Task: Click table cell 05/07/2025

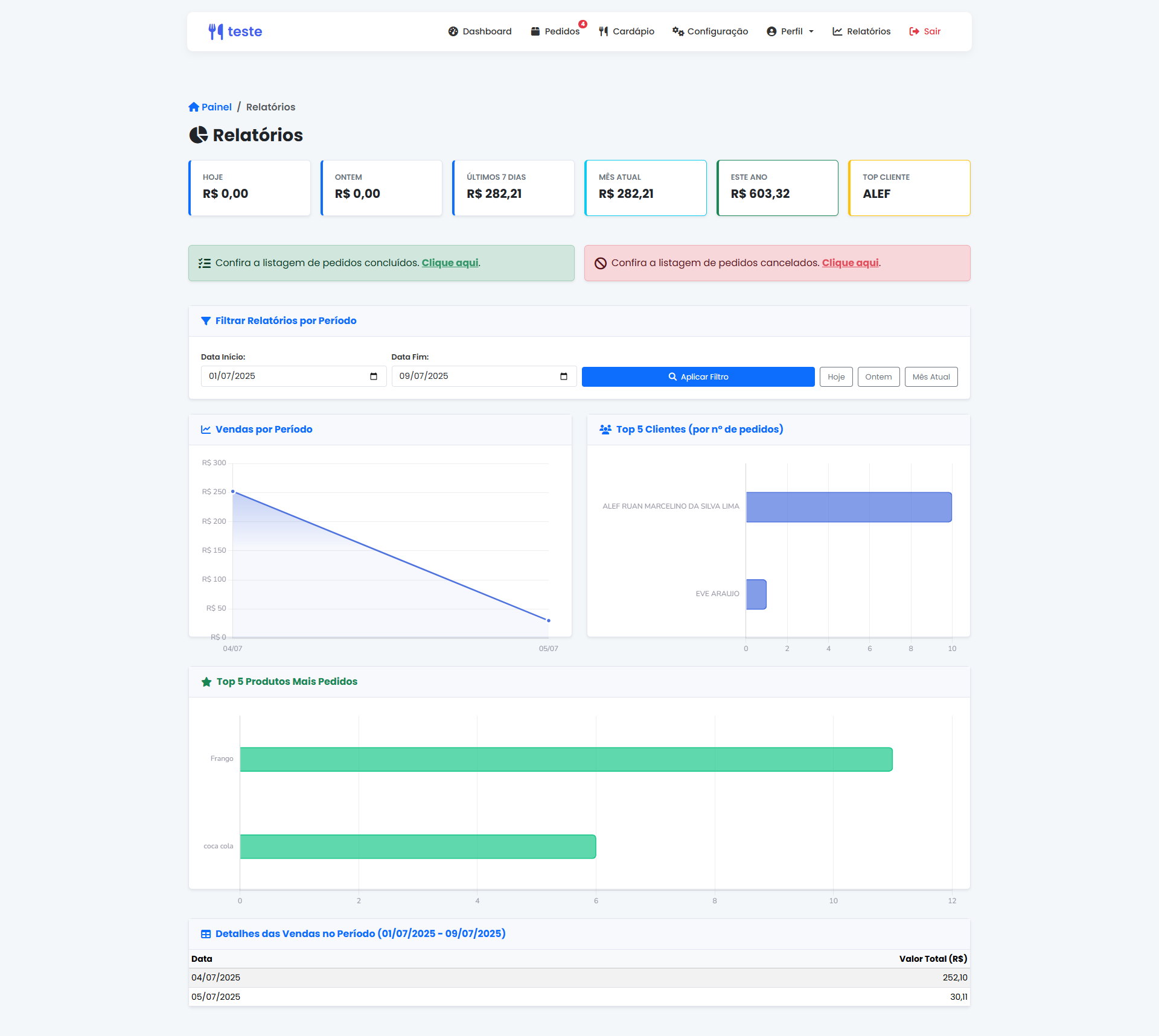Action: [216, 997]
